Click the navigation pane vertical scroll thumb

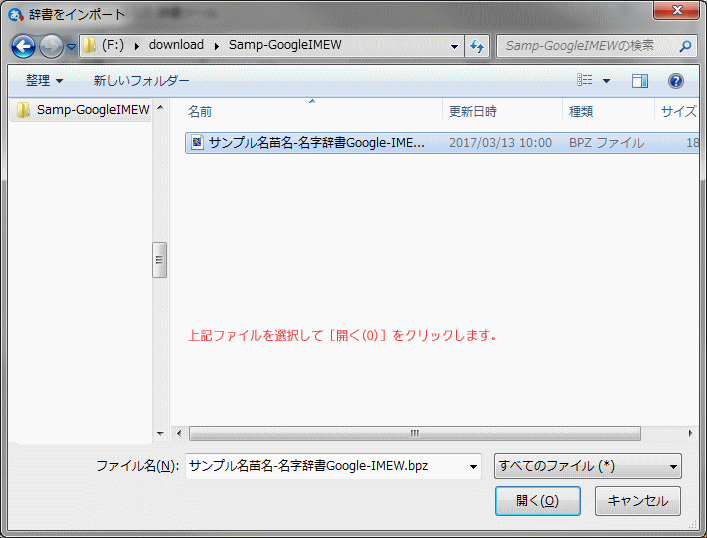(x=159, y=260)
